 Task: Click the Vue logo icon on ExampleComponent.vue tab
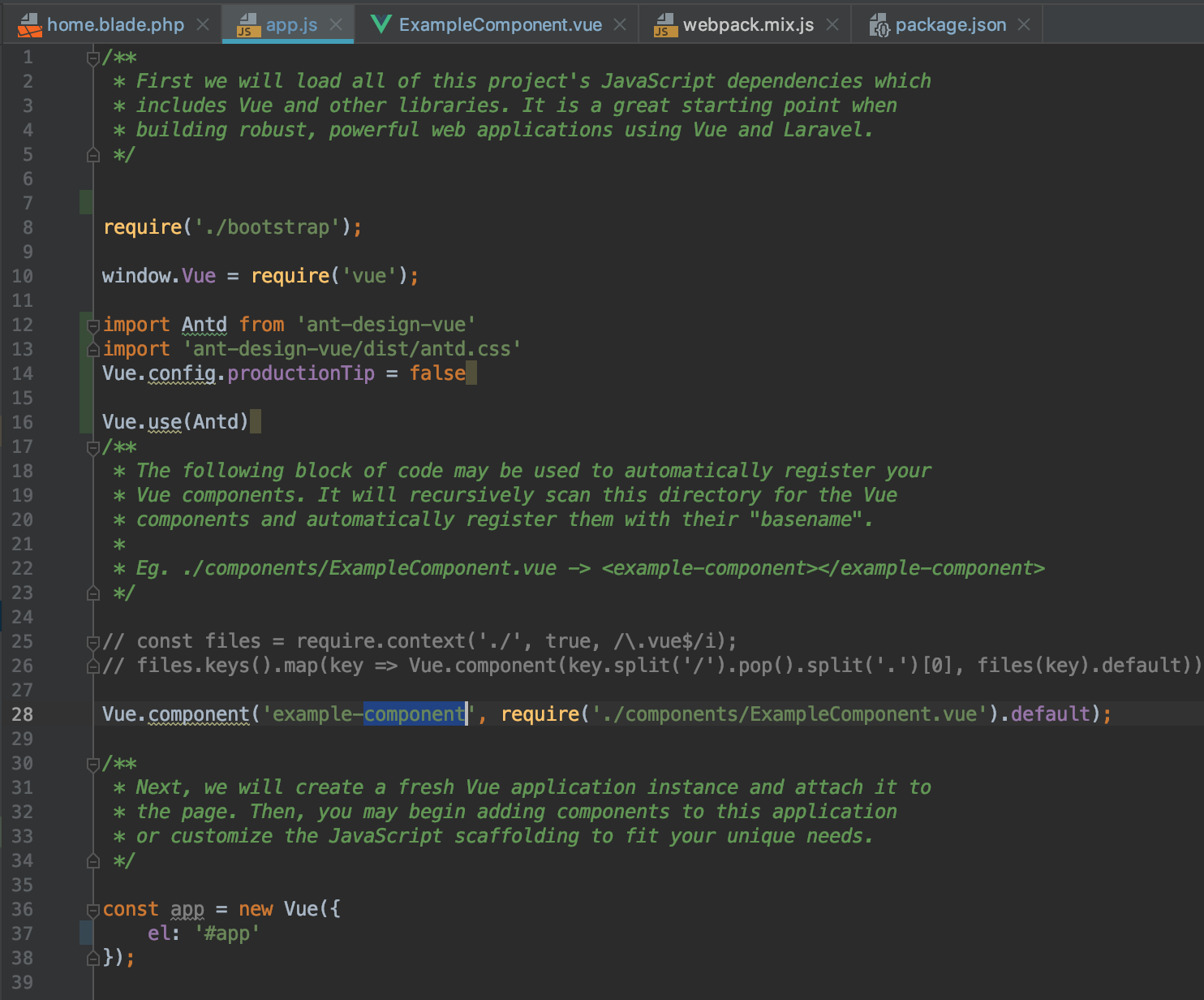(381, 24)
